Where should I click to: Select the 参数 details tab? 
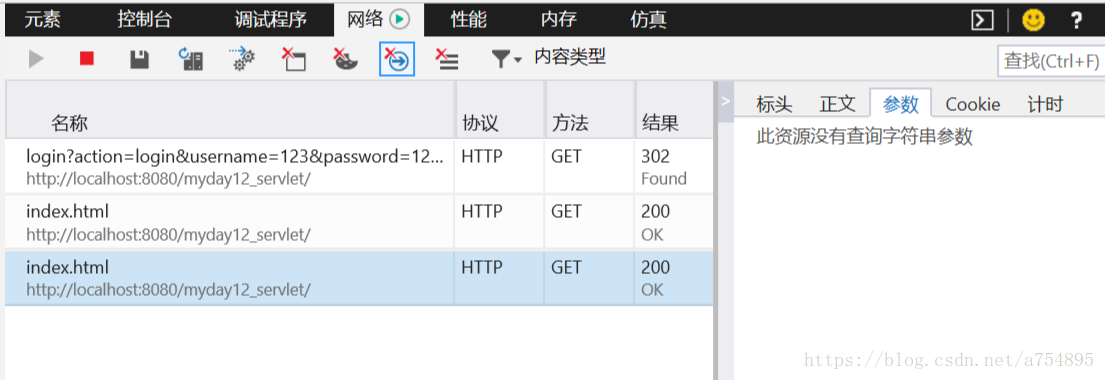(x=901, y=104)
